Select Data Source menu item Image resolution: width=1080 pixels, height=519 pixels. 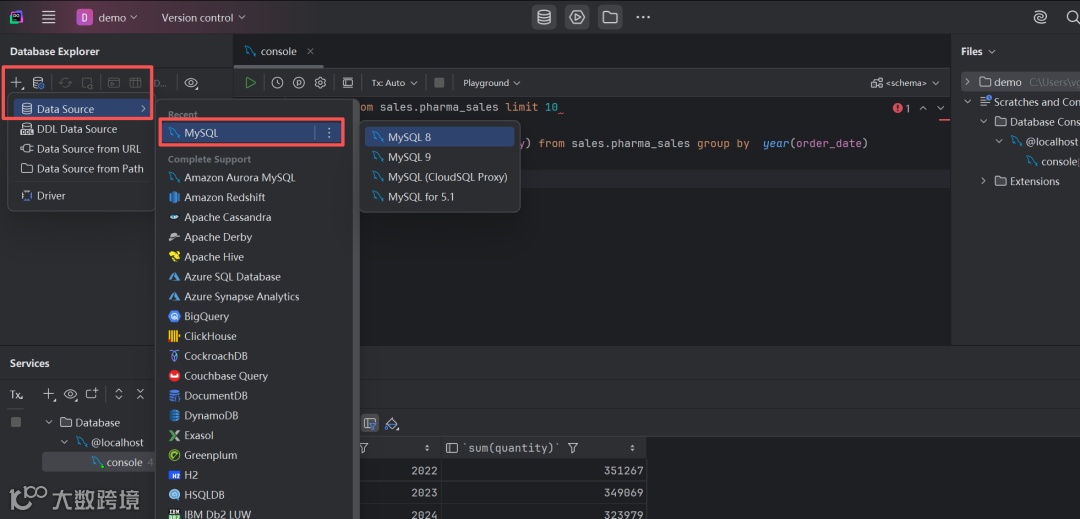[83, 109]
